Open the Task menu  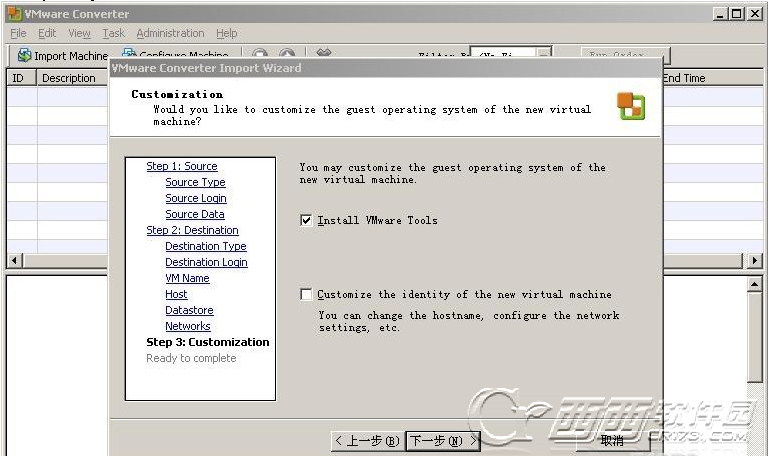coord(113,33)
